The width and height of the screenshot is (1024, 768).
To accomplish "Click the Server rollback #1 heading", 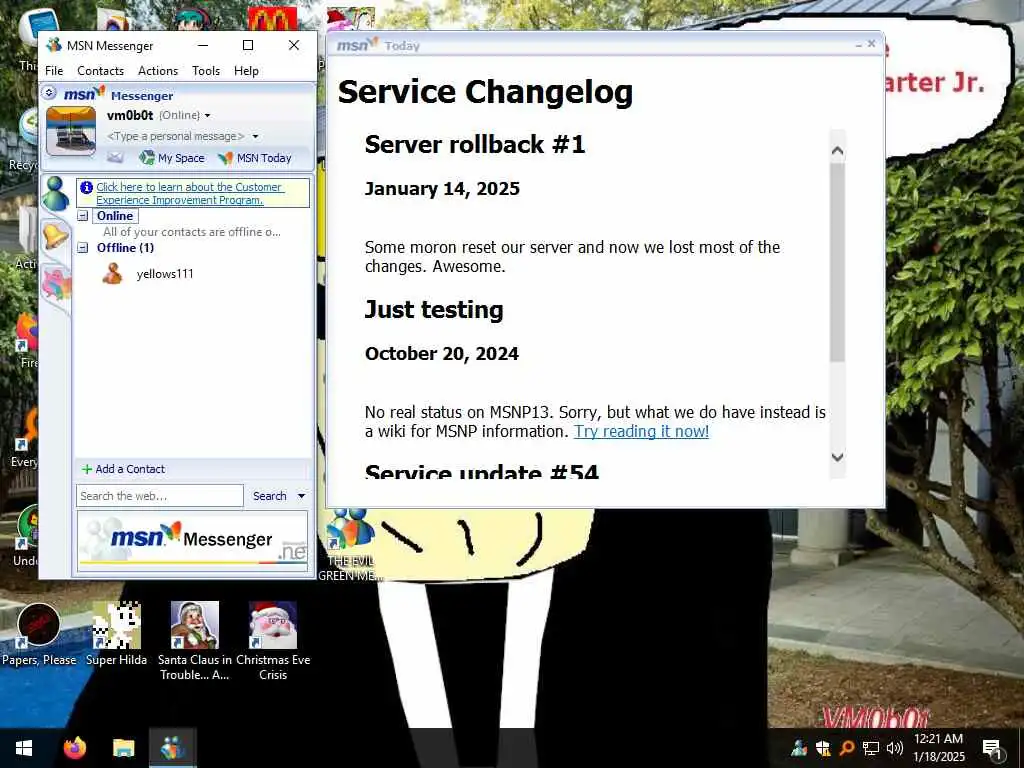I will click(475, 144).
